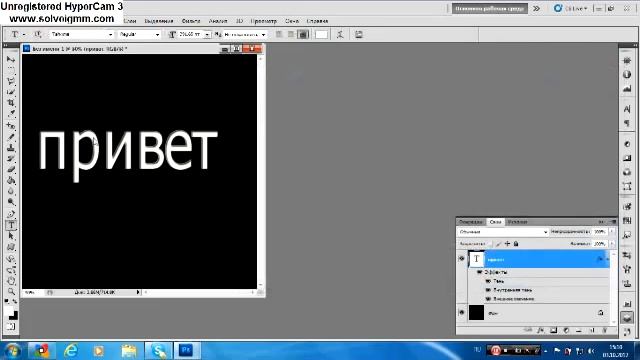The image size is (640, 360).
Task: Toggle the Тень effect visibility
Action: [488, 281]
